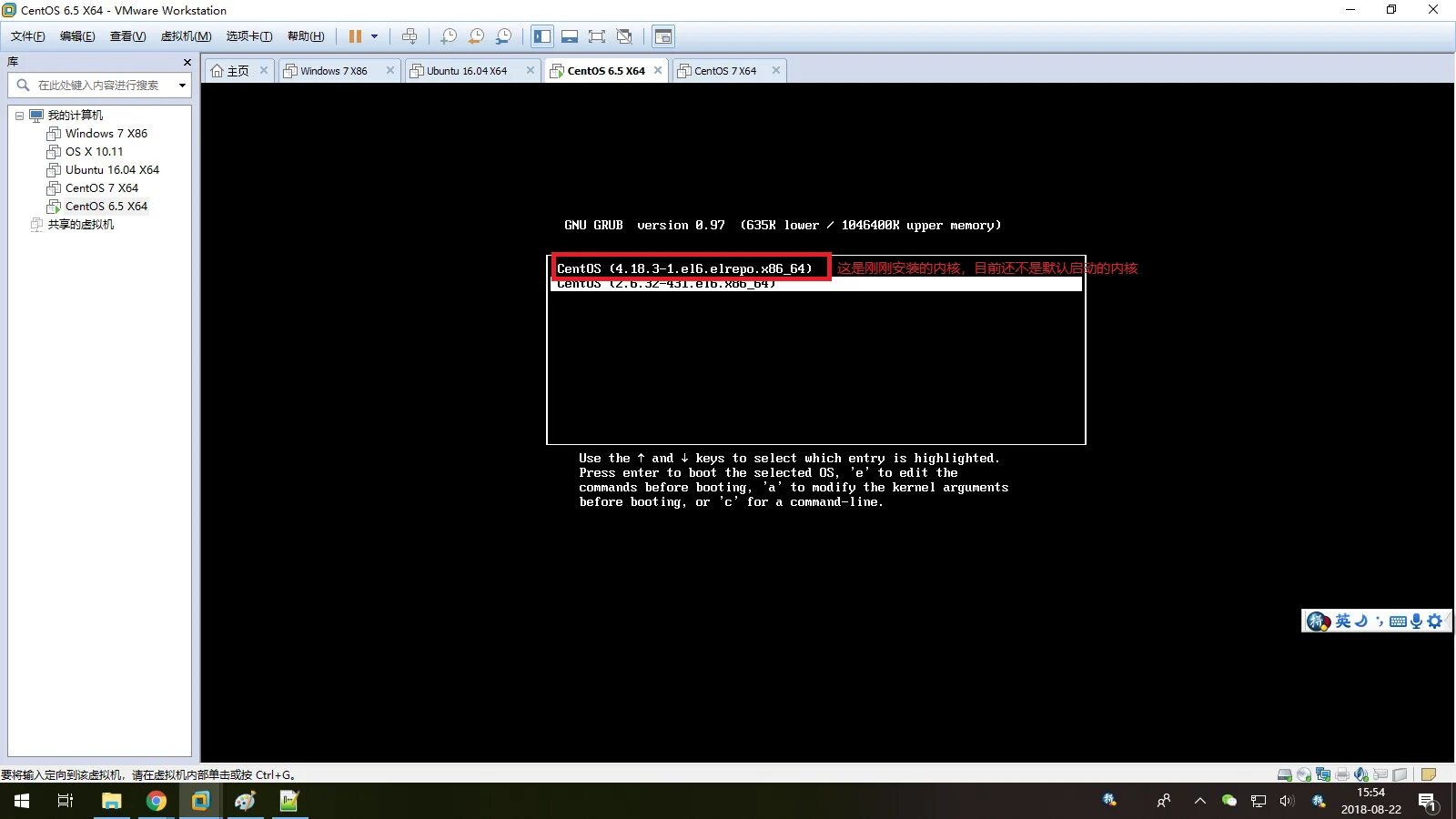
Task: Toggle the IME 英 language mode
Action: click(x=1343, y=621)
